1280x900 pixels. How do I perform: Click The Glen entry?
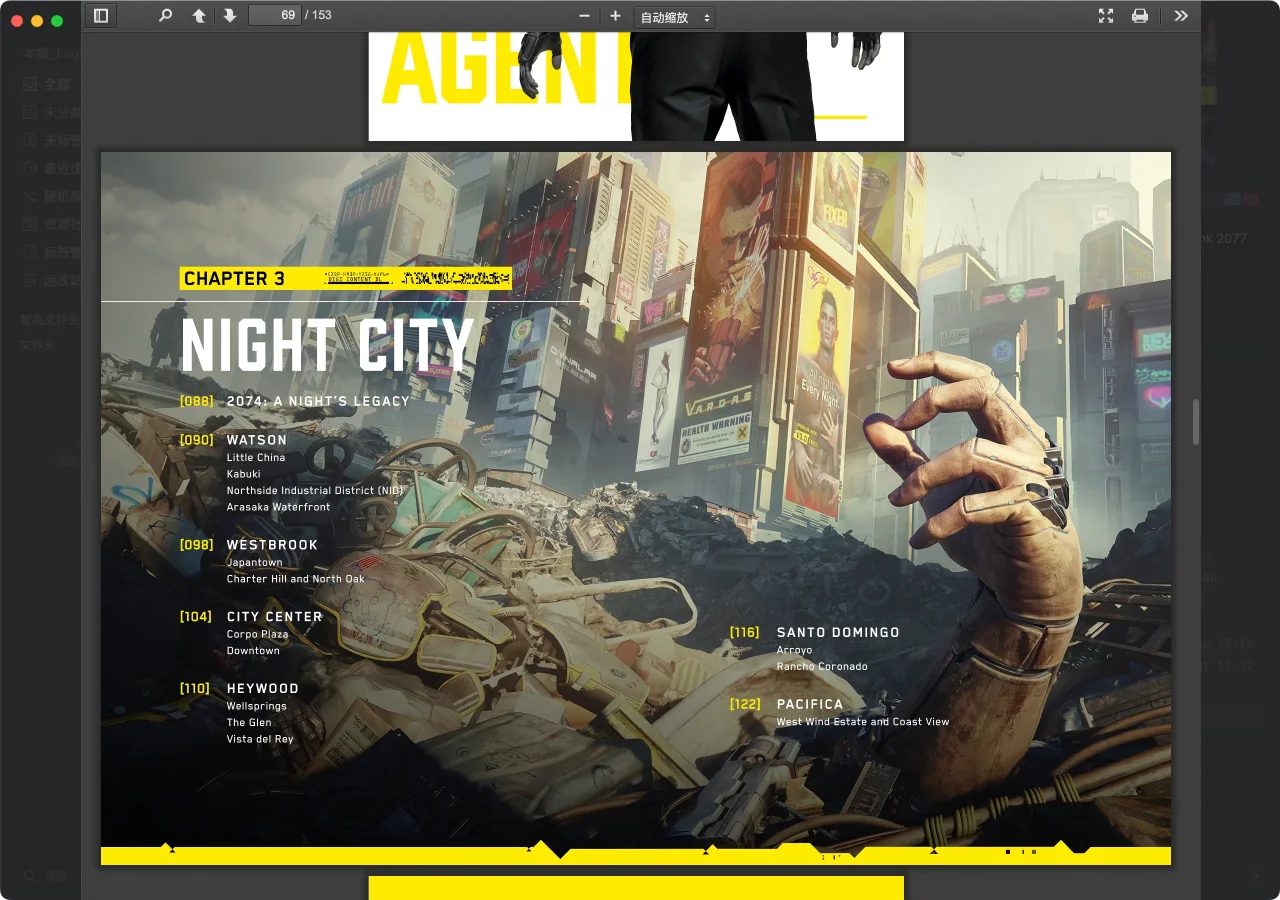(249, 723)
